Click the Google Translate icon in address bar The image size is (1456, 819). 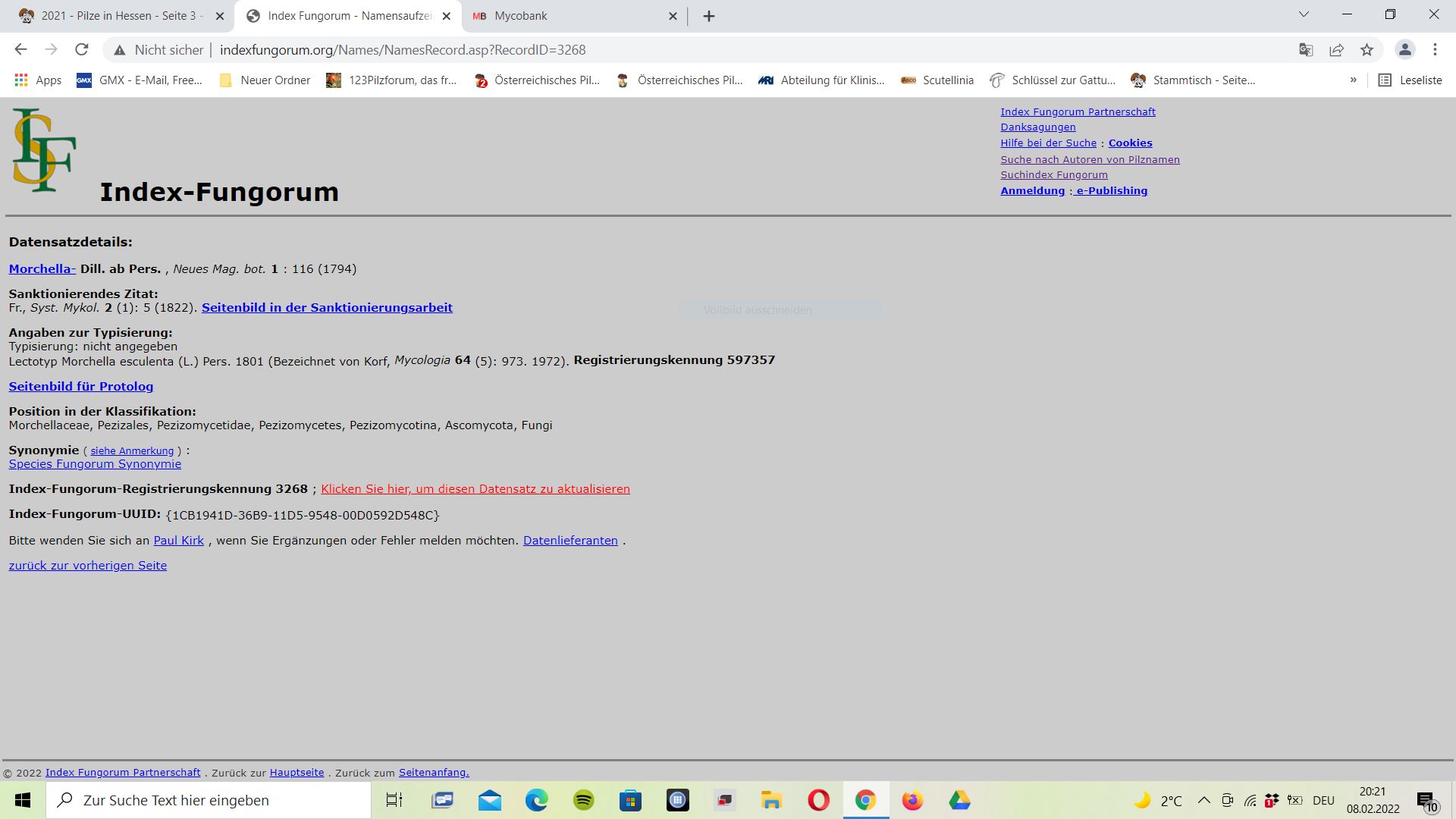[1305, 50]
